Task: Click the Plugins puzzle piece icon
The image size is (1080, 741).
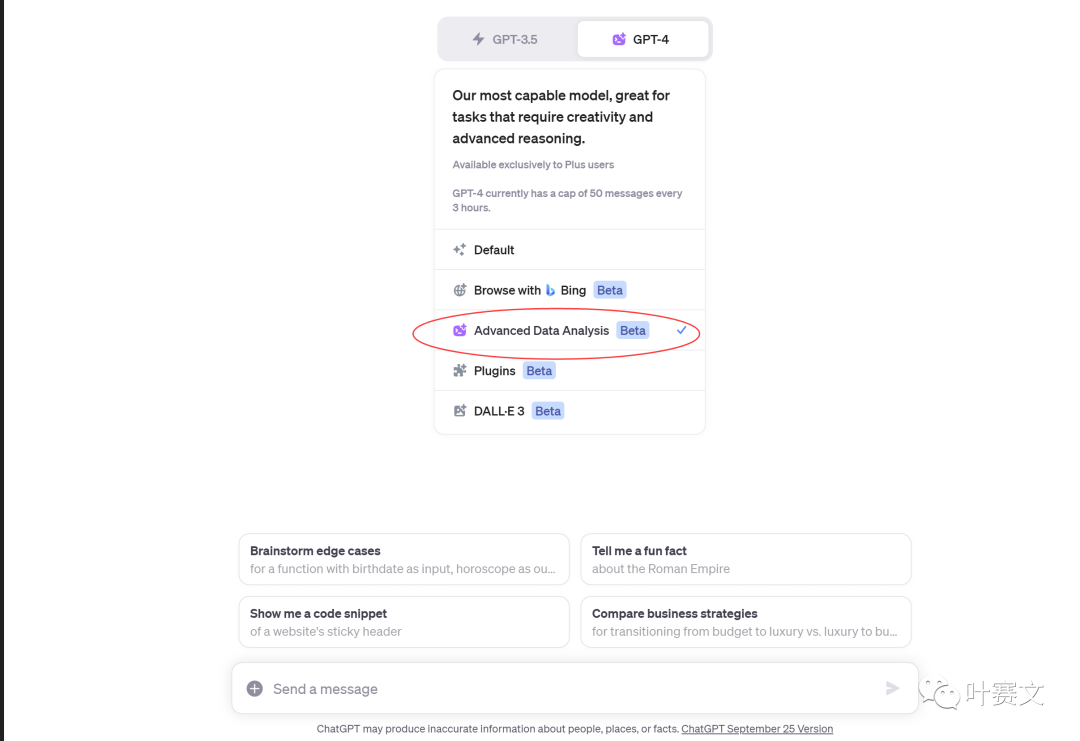Action: click(x=460, y=370)
